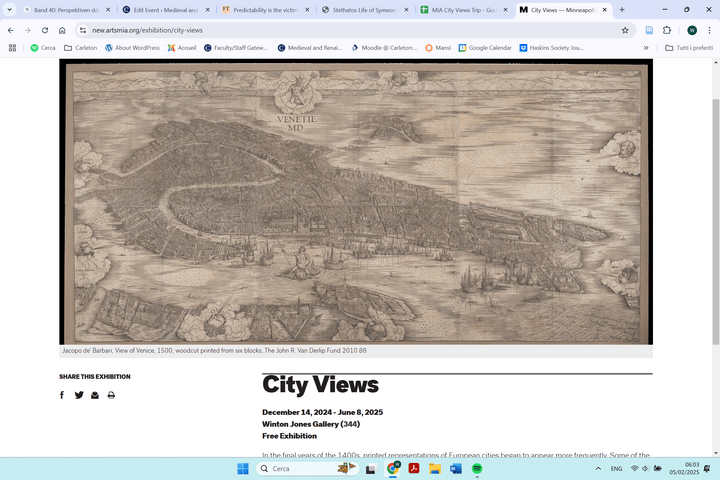The image size is (720, 480).
Task: Switch to the Stethatos Life of Symeon tab
Action: 365,10
